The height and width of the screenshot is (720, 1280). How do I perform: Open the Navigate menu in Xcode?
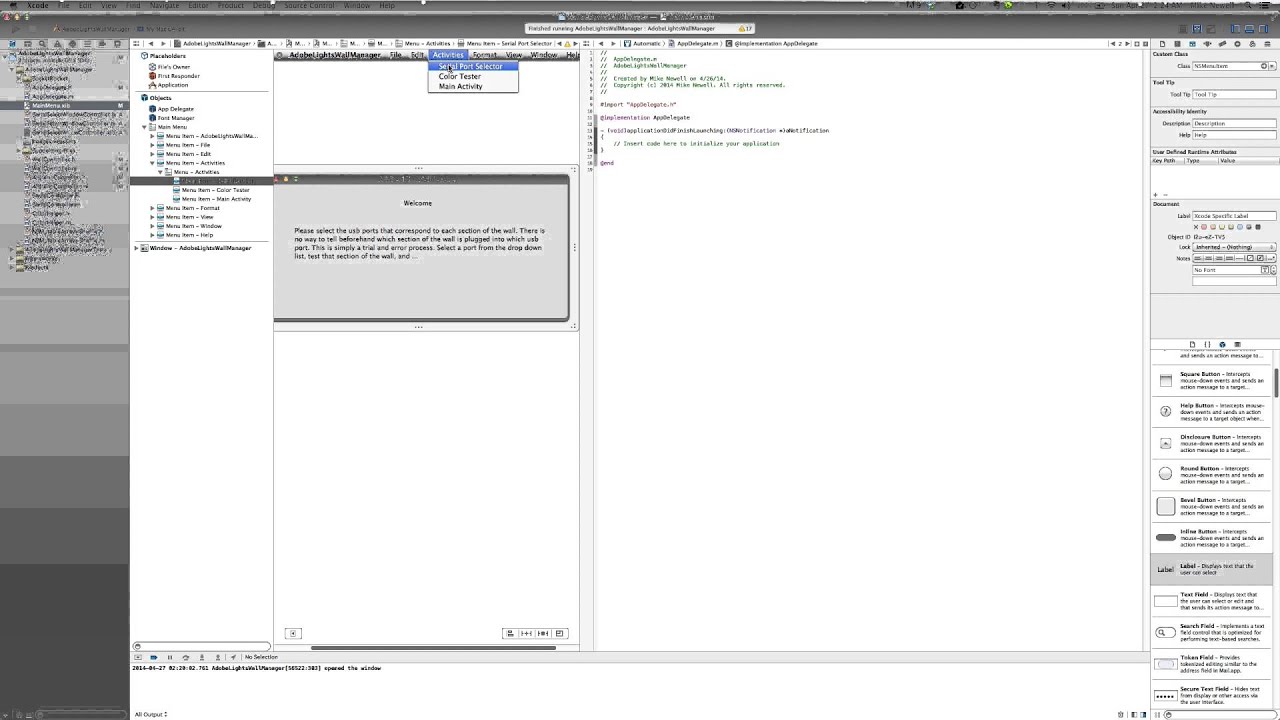[x=164, y=5]
